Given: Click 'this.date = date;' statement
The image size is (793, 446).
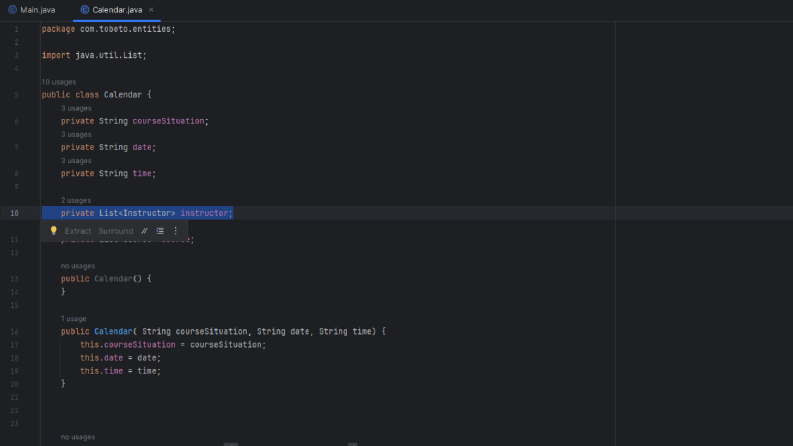Looking at the screenshot, I should point(120,358).
